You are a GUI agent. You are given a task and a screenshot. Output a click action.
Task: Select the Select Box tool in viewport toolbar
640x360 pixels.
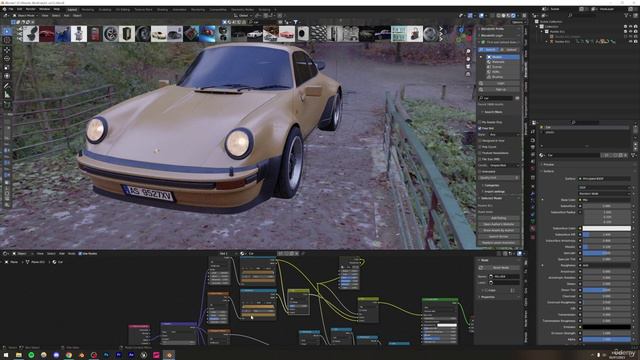point(7,31)
